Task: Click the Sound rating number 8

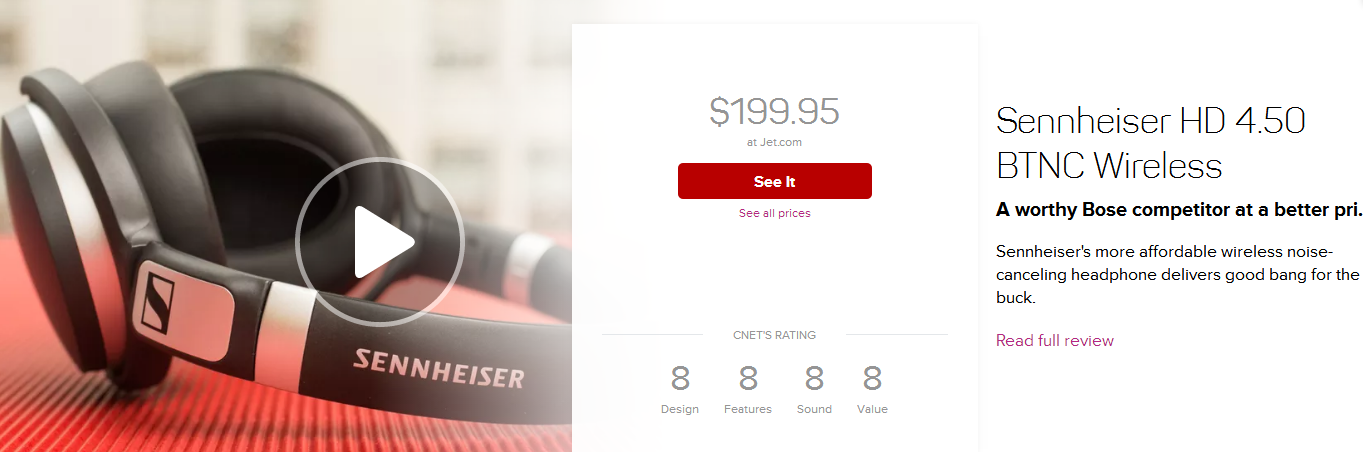Action: click(x=814, y=379)
